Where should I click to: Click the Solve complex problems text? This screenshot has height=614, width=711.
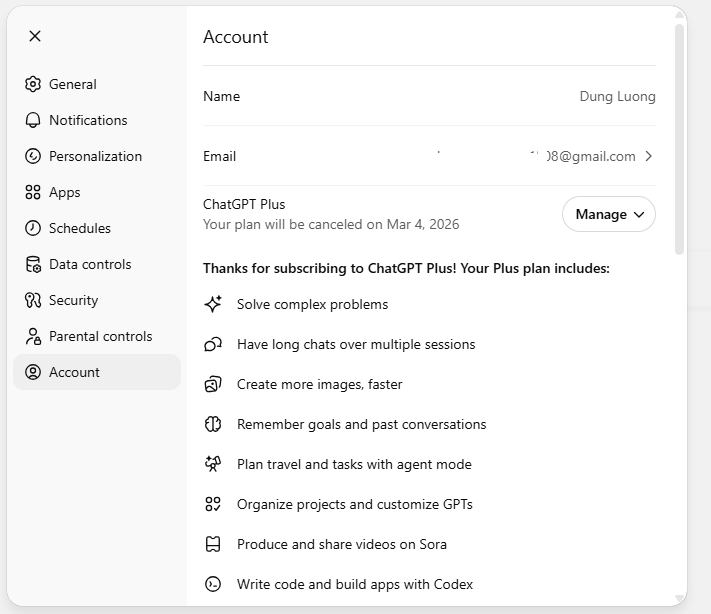[x=312, y=304]
